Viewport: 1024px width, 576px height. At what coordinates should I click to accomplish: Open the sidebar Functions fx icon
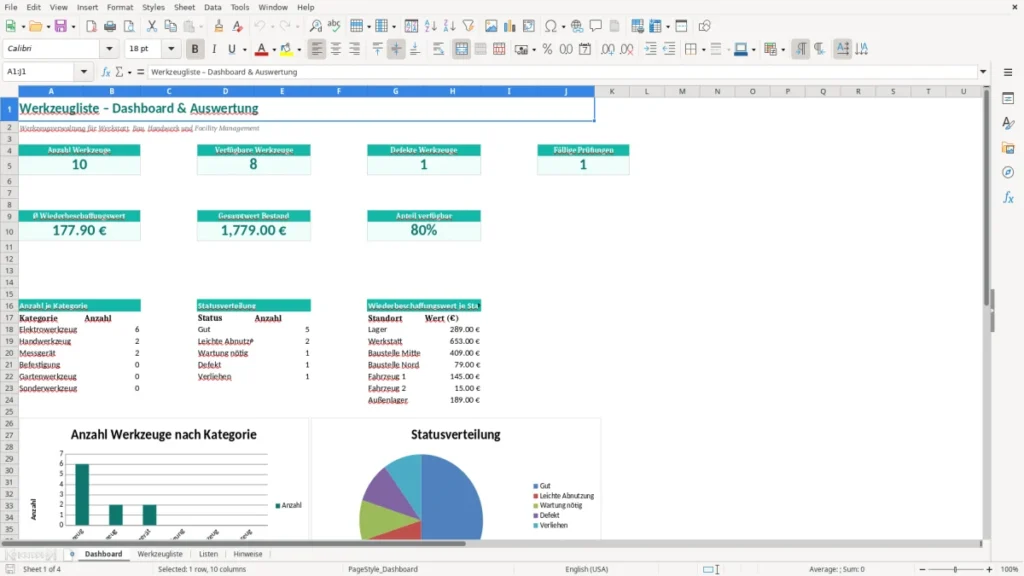pos(1008,197)
